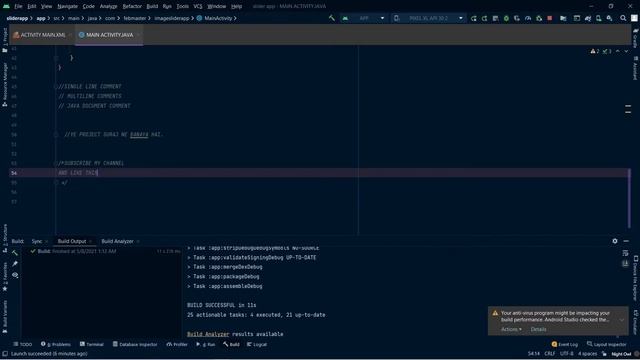Go to next highlighted error arrow
This screenshot has height=360, width=640.
(x=626, y=51)
